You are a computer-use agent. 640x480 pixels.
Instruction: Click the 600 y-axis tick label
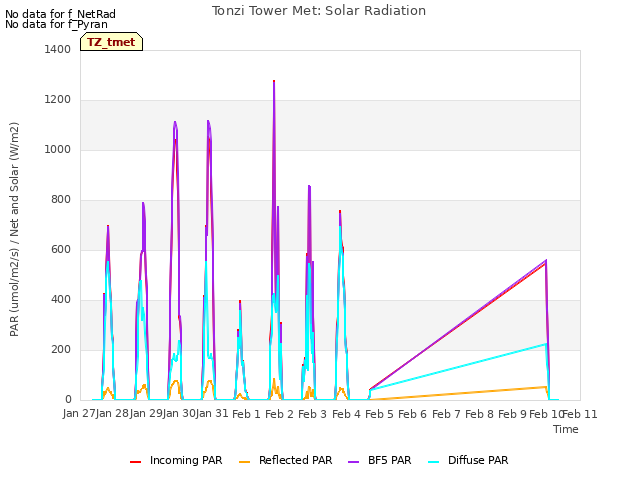pos(61,249)
